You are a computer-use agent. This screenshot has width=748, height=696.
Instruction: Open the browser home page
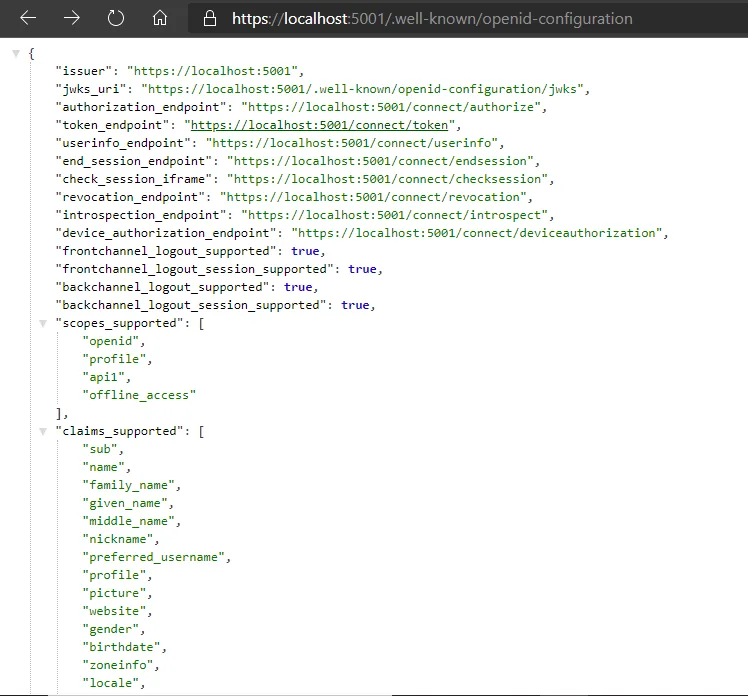(160, 19)
